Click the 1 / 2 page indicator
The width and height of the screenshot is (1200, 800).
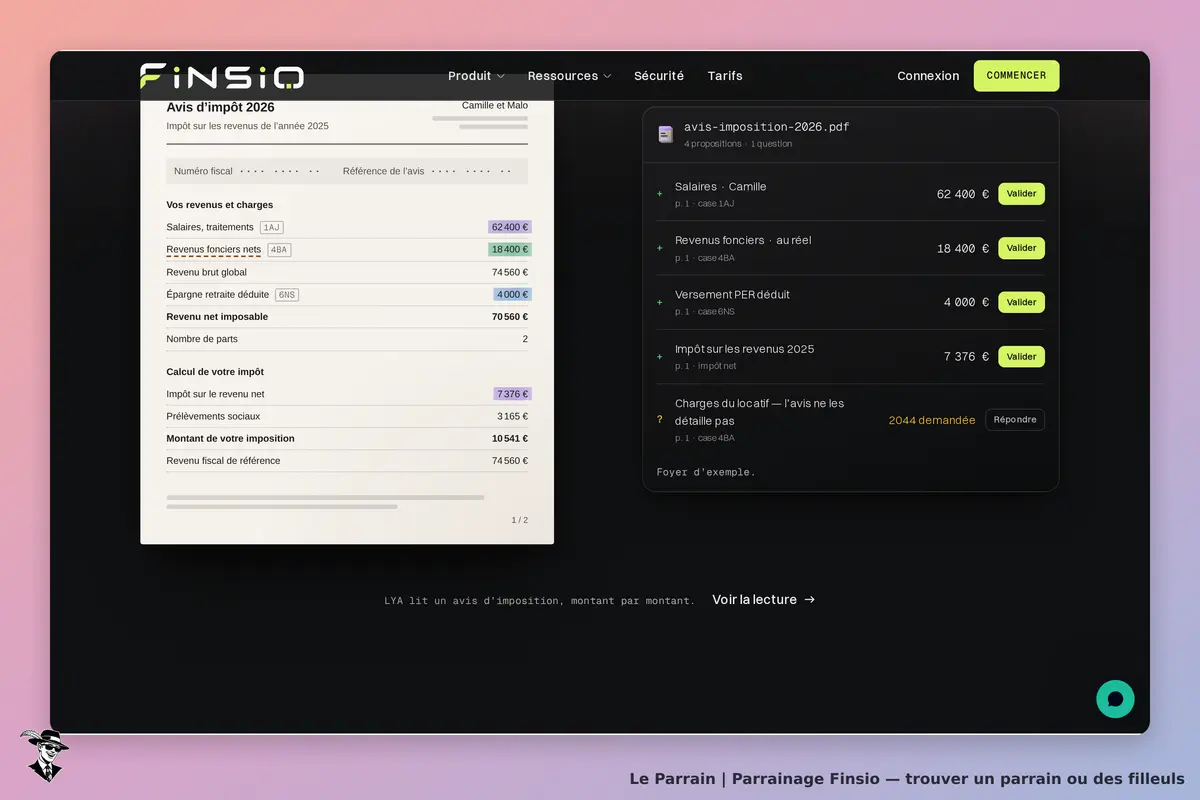pos(520,520)
